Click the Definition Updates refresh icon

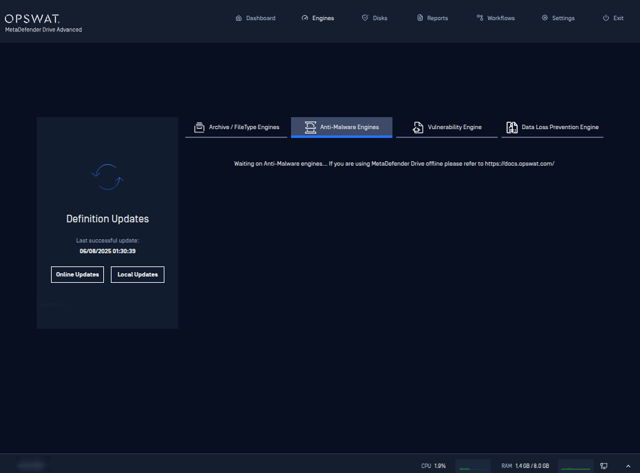point(107,177)
